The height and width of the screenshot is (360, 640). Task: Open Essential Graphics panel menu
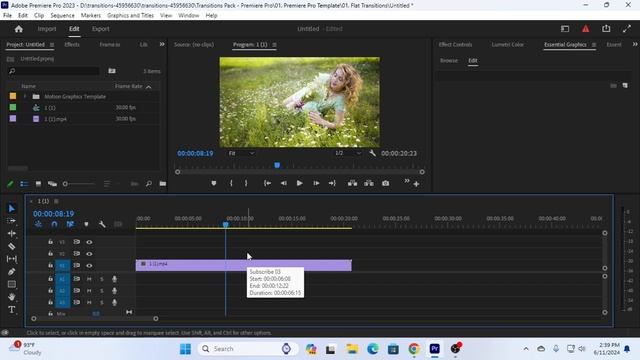593,44
